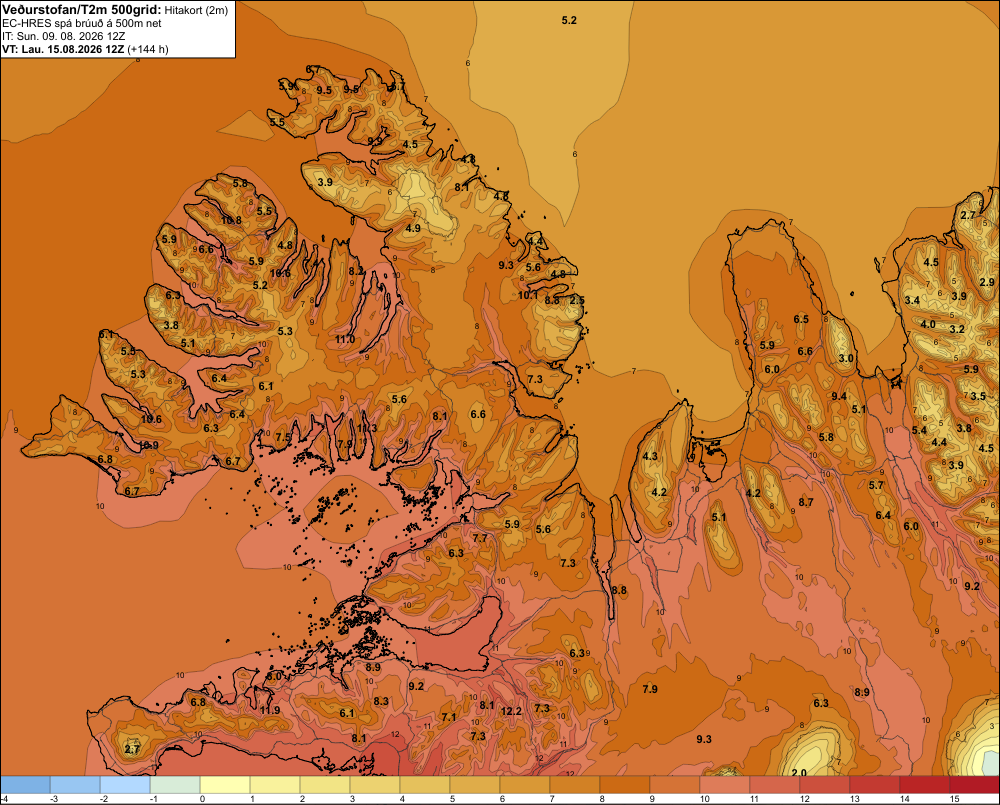Click the 3.0 temperature label
Screen dimensions: 1000x805
(x=846, y=358)
